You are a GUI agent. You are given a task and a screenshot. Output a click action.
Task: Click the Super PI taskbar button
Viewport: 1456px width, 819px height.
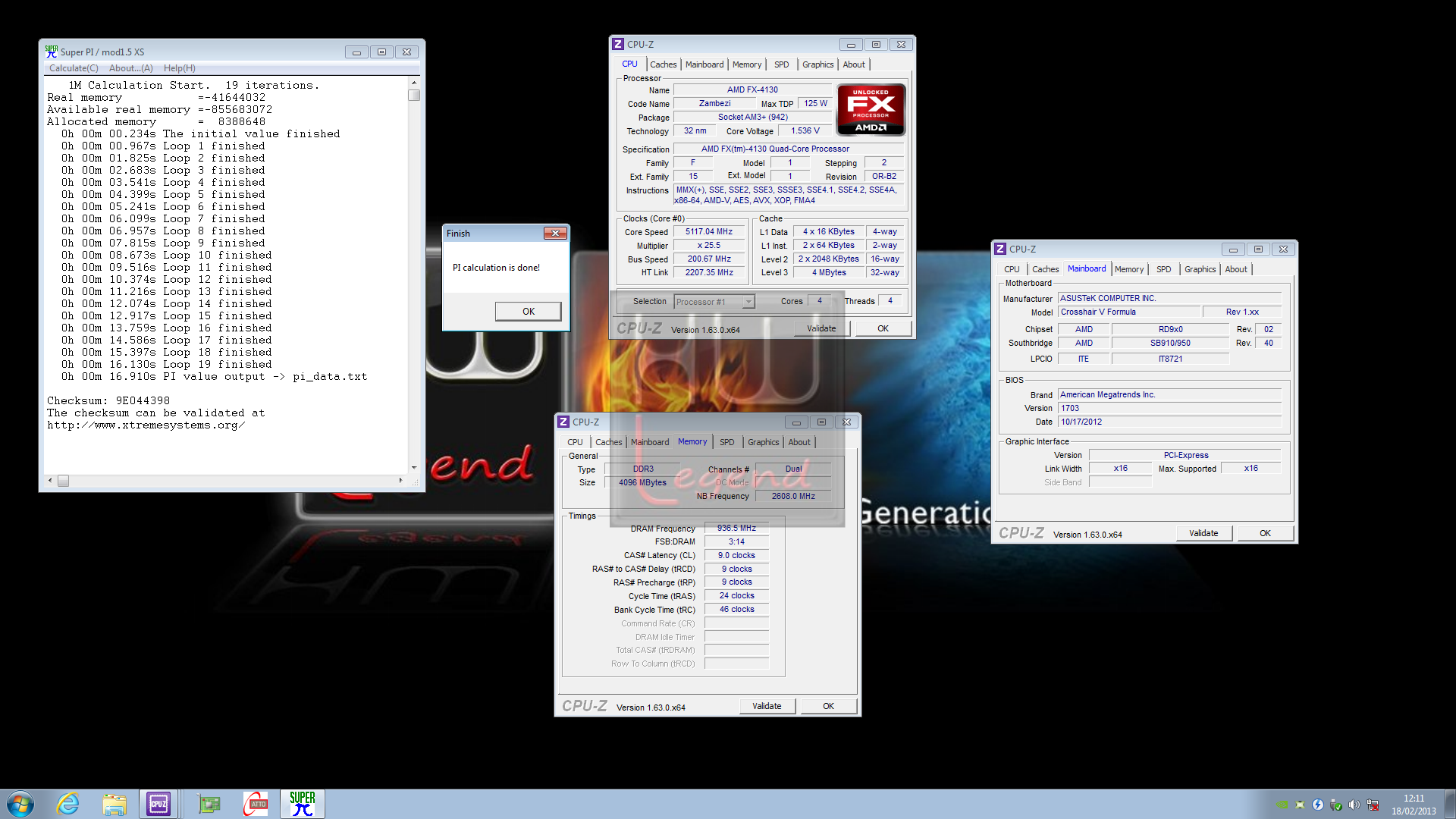[x=303, y=804]
